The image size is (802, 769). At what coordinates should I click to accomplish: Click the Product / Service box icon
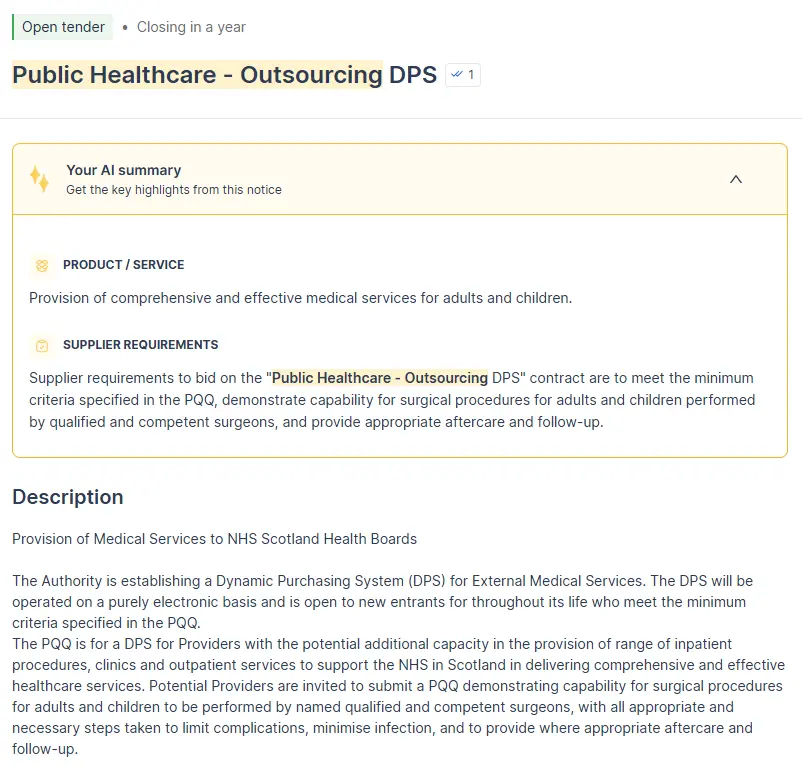(x=42, y=265)
